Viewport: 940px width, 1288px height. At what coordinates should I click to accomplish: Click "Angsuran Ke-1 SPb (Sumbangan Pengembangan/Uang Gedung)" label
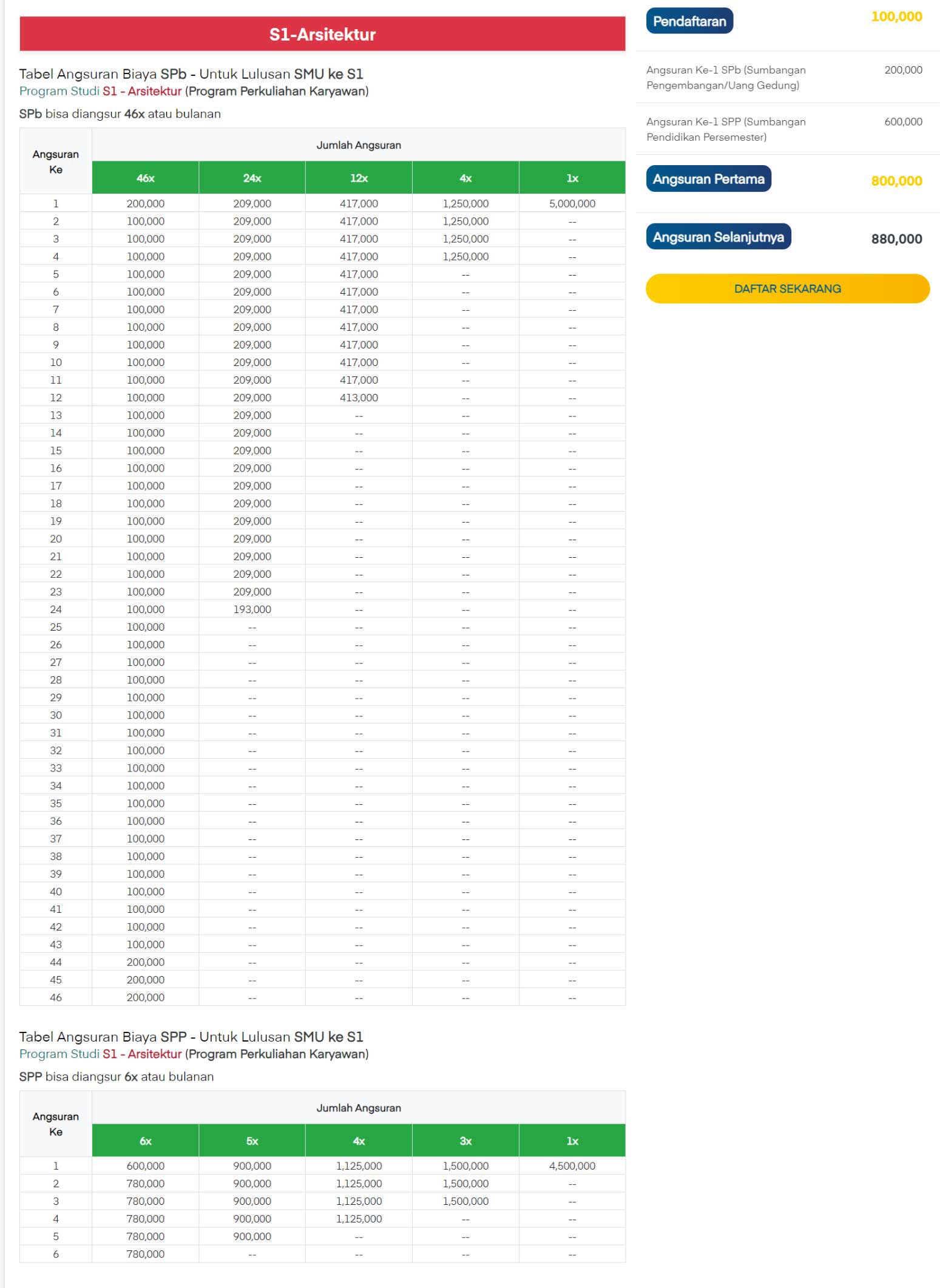click(726, 78)
